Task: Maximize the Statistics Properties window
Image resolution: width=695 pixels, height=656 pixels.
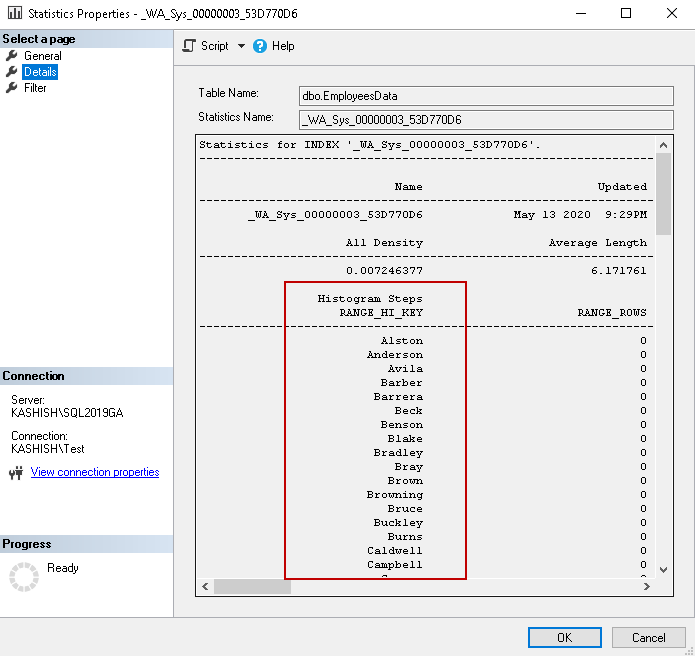Action: 626,13
